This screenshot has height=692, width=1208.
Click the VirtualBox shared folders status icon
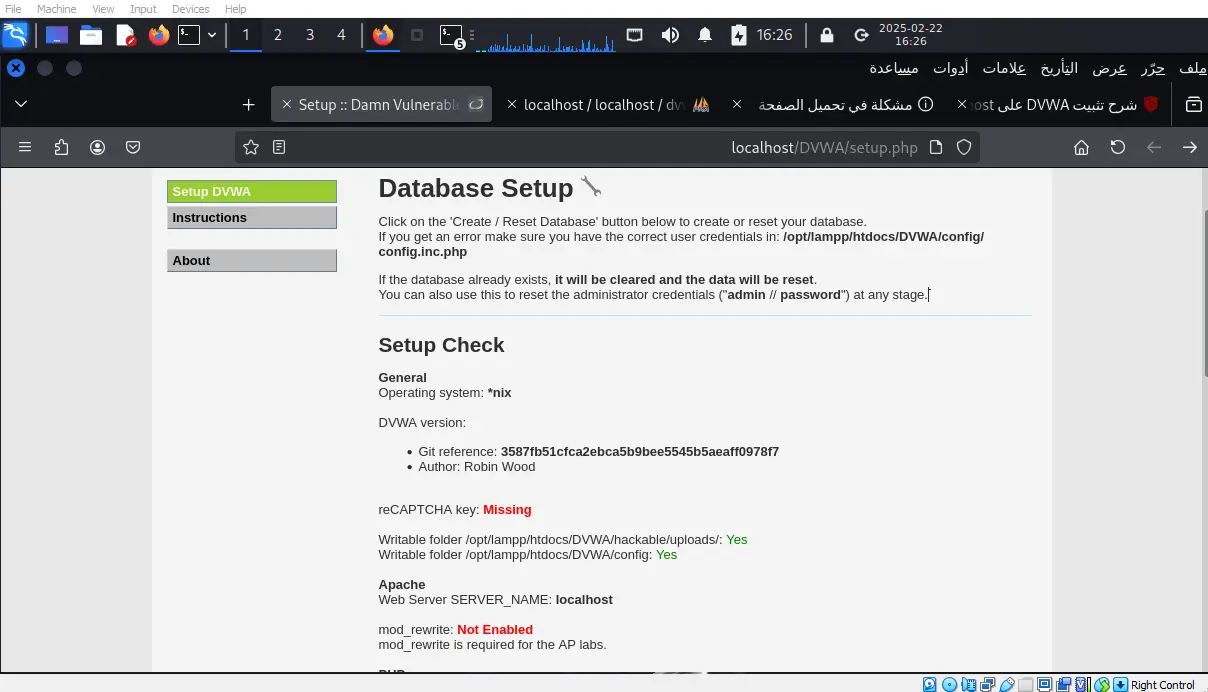1025,684
